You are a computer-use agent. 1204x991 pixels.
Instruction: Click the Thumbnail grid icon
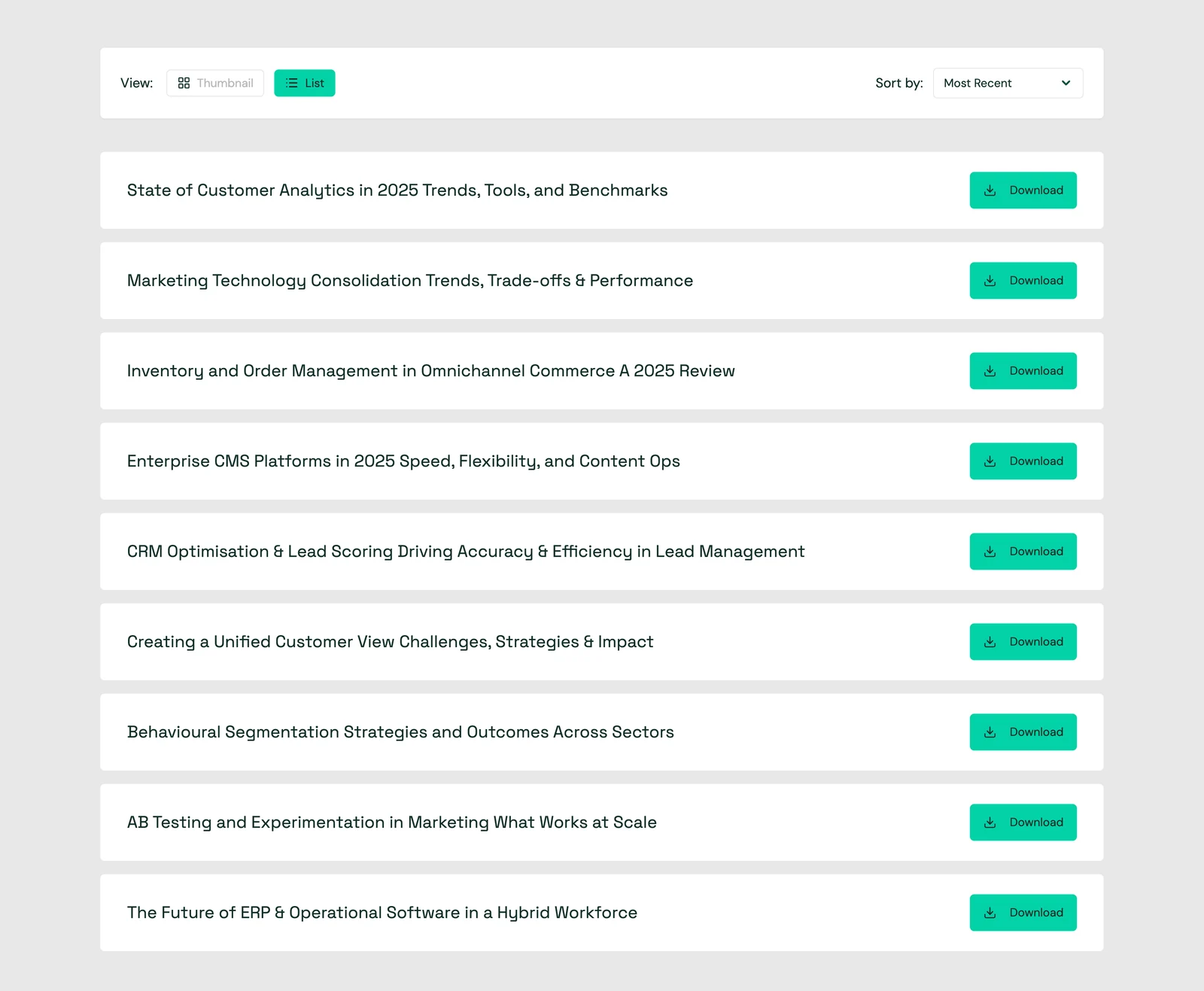coord(184,83)
